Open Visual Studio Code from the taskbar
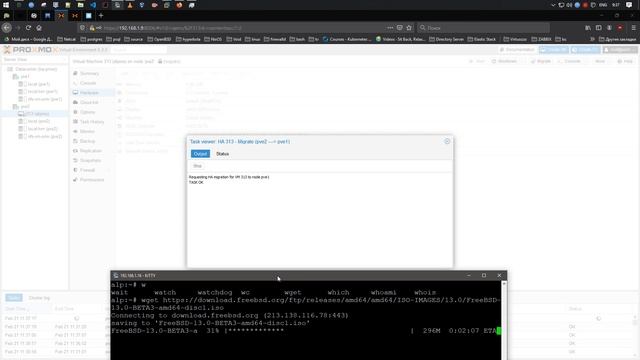640x360 pixels. [x=93, y=5]
